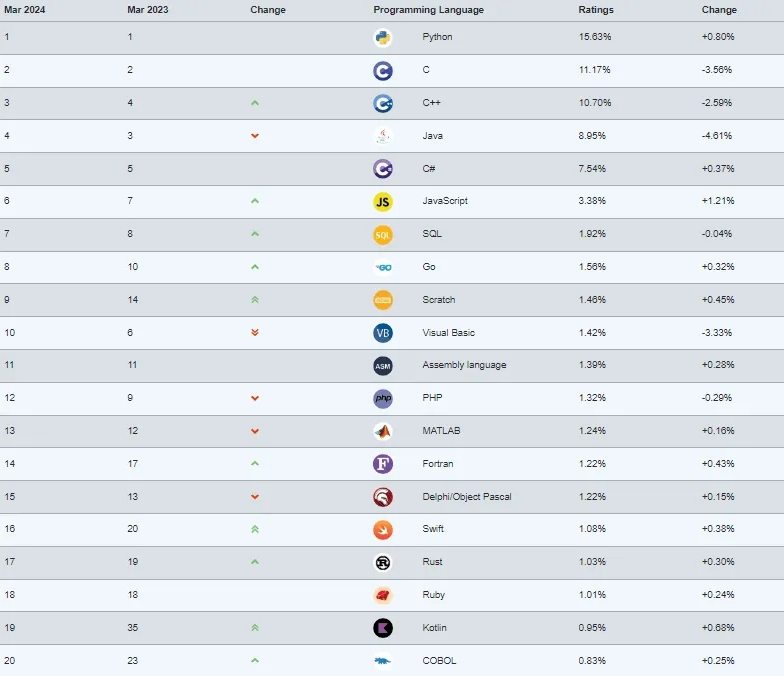The image size is (784, 676).
Task: Click the Programming Language column header
Action: (428, 10)
